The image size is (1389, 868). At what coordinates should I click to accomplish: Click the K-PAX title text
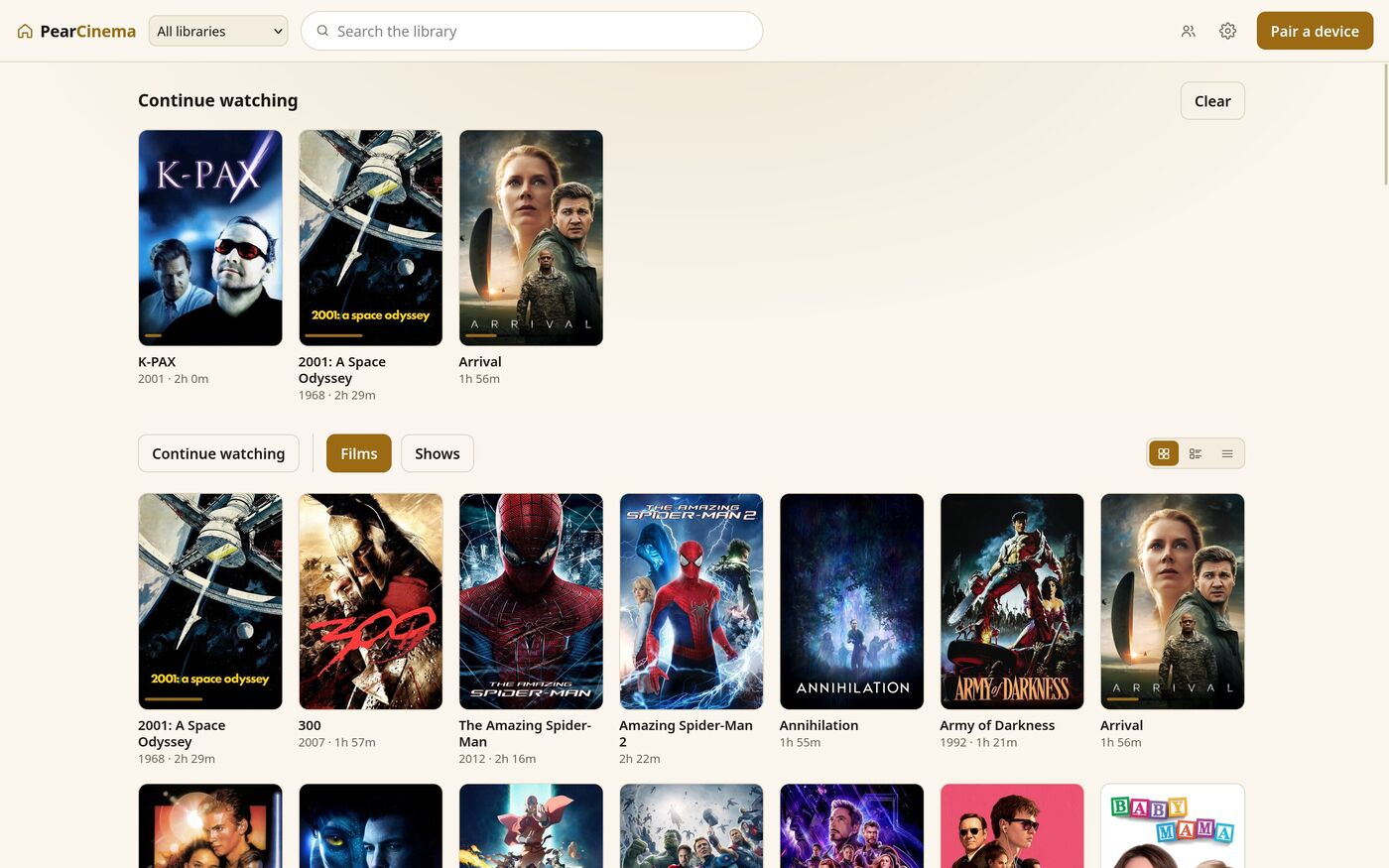[157, 362]
